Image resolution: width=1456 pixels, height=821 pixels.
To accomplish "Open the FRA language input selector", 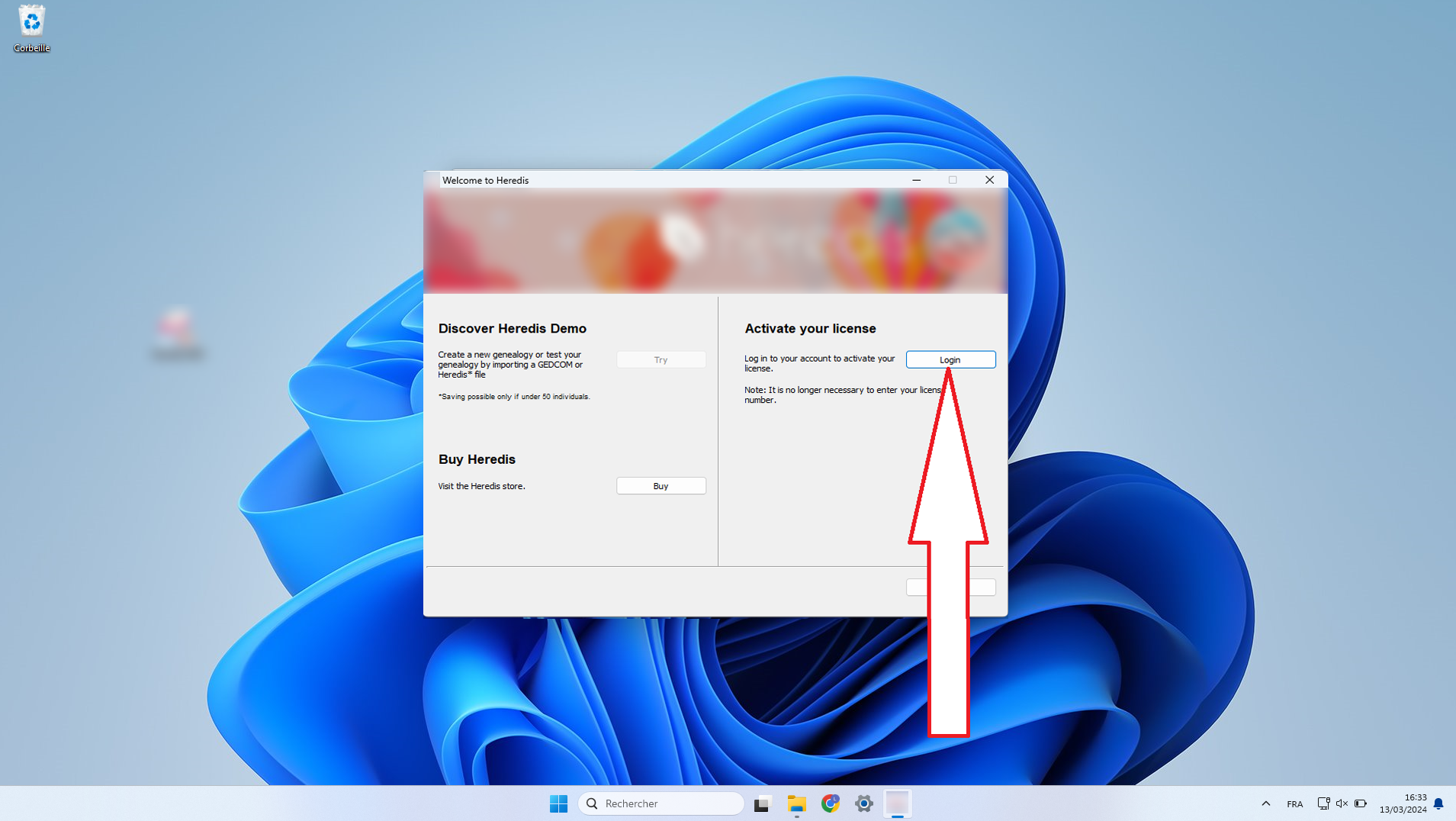I will 1294,803.
